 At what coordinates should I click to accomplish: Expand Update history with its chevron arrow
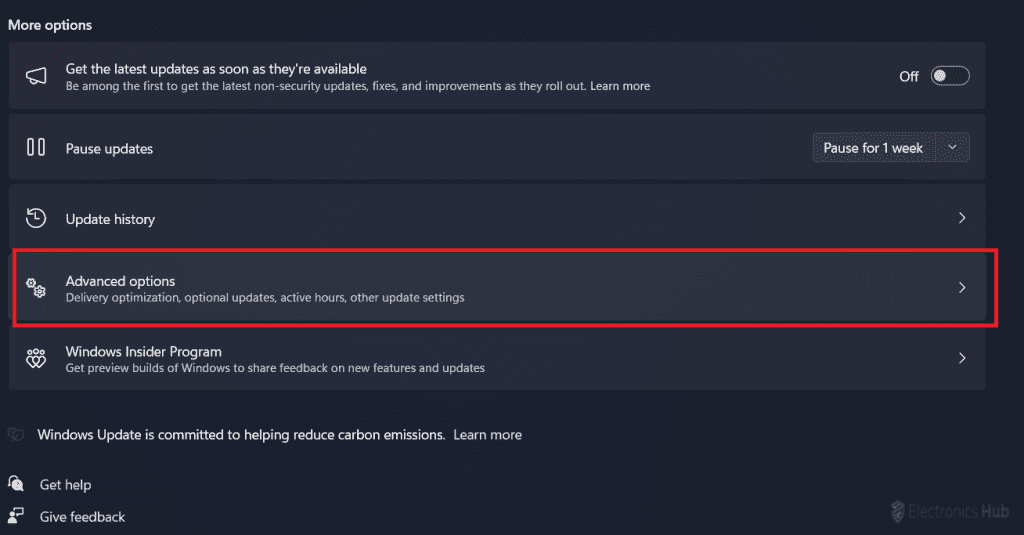click(962, 218)
